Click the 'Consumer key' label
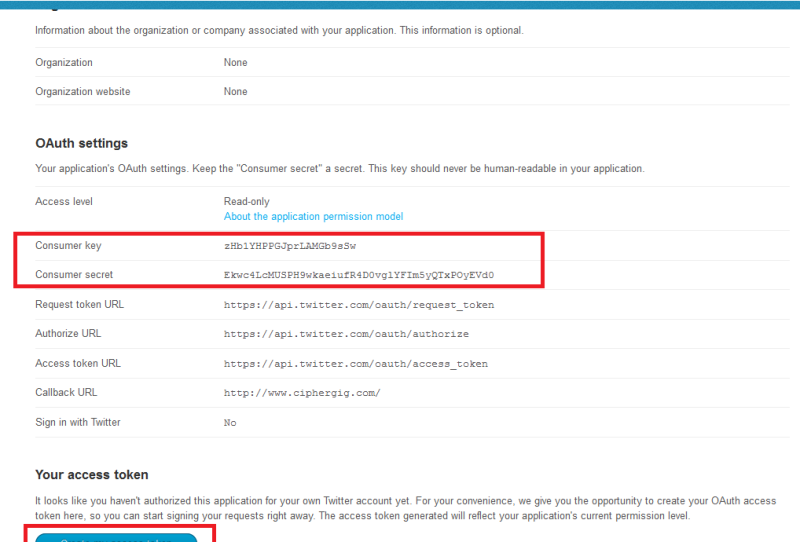This screenshot has height=542, width=800. pyautogui.click(x=68, y=245)
